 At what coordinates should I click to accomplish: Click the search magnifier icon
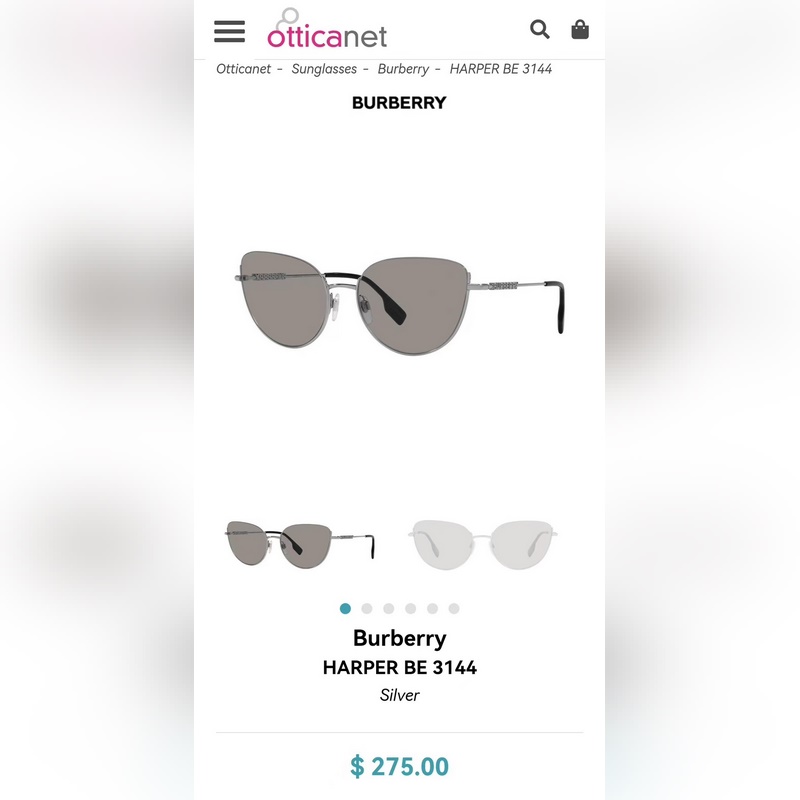coord(539,29)
